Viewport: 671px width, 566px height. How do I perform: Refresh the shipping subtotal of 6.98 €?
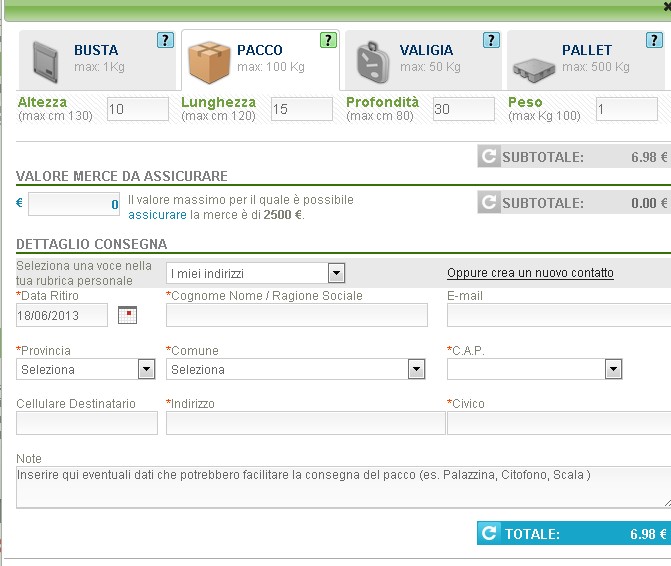click(x=489, y=157)
